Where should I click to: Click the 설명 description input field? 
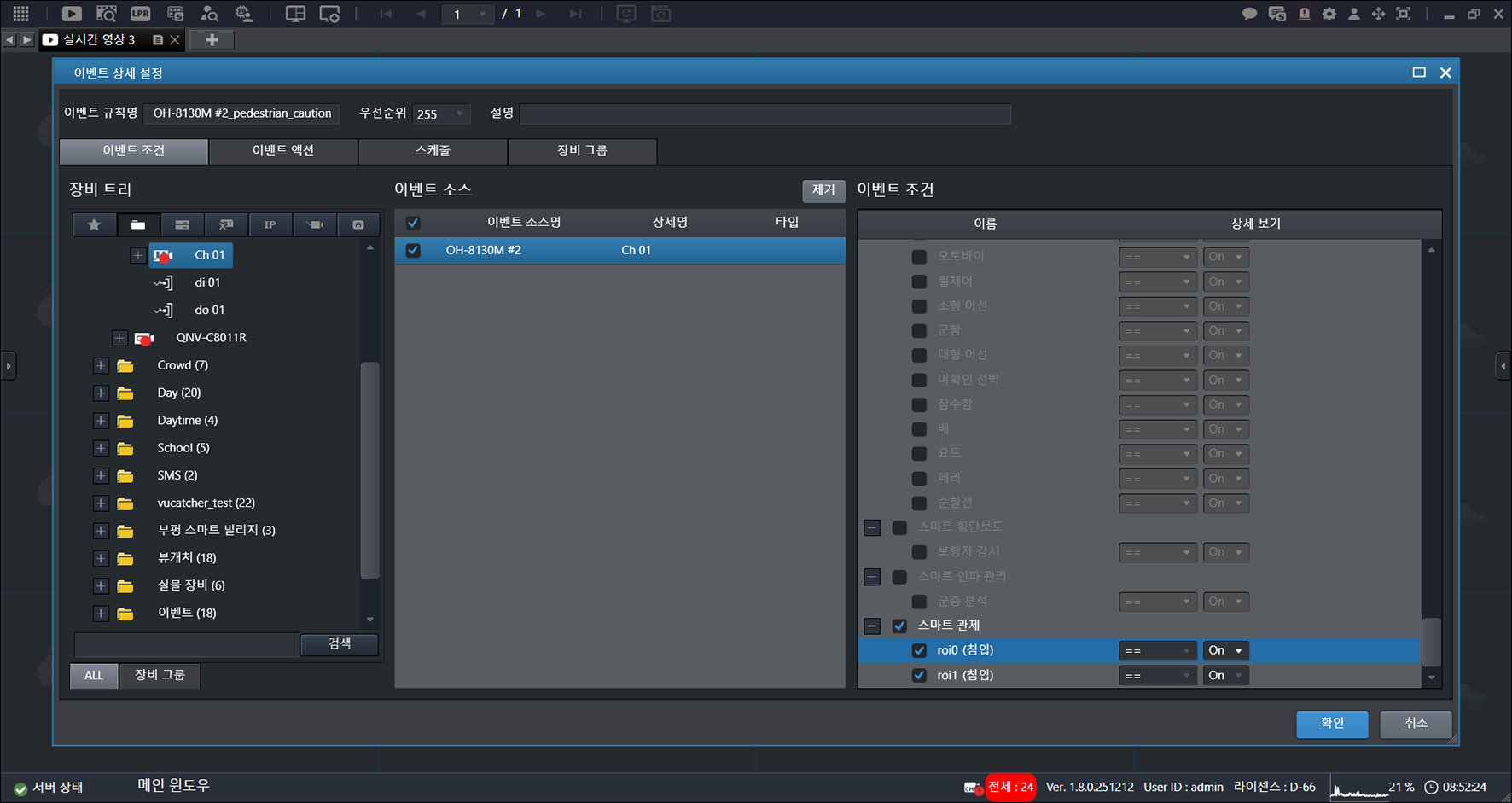765,113
